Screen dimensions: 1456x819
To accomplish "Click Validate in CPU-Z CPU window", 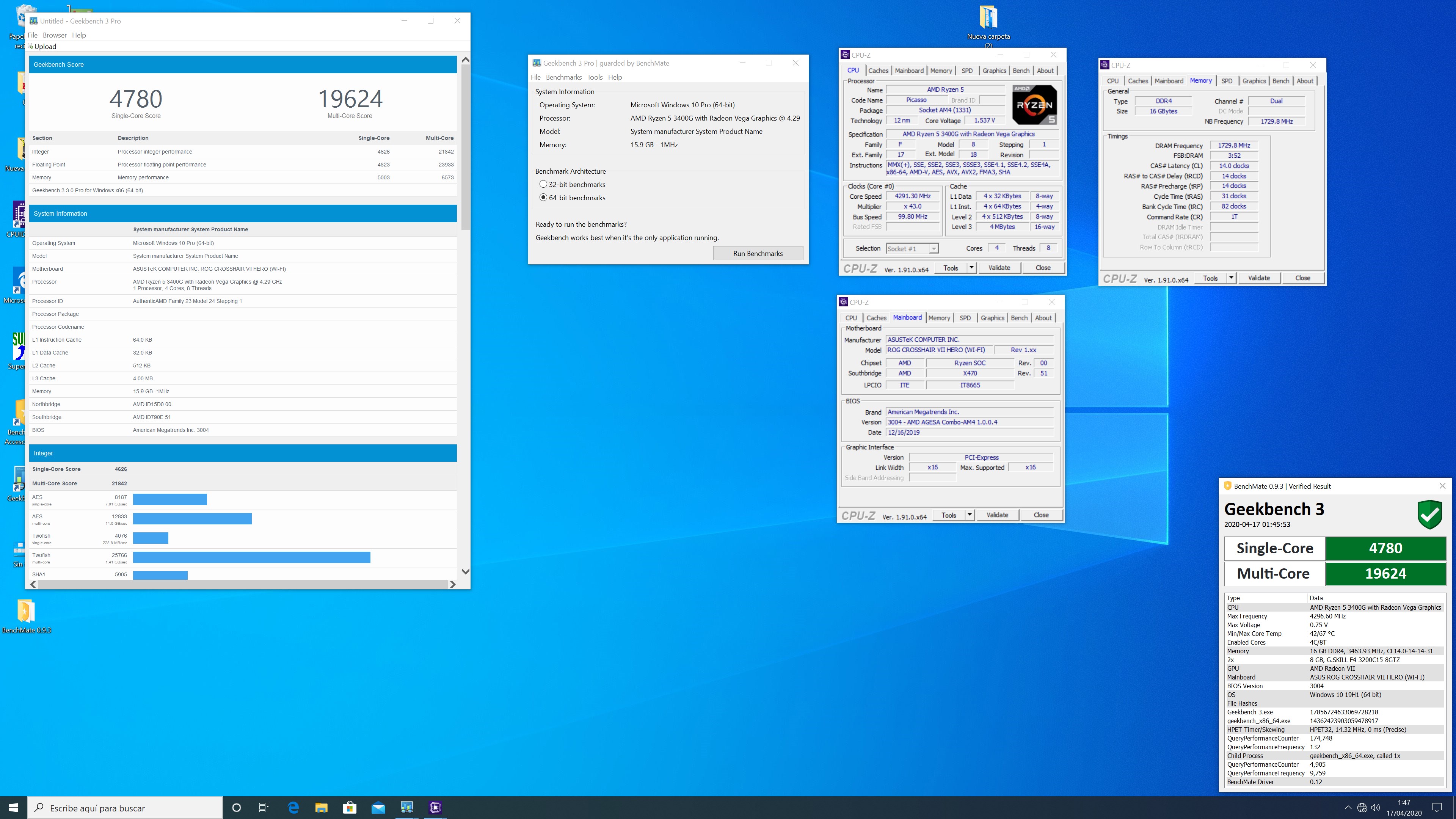I will pyautogui.click(x=999, y=267).
